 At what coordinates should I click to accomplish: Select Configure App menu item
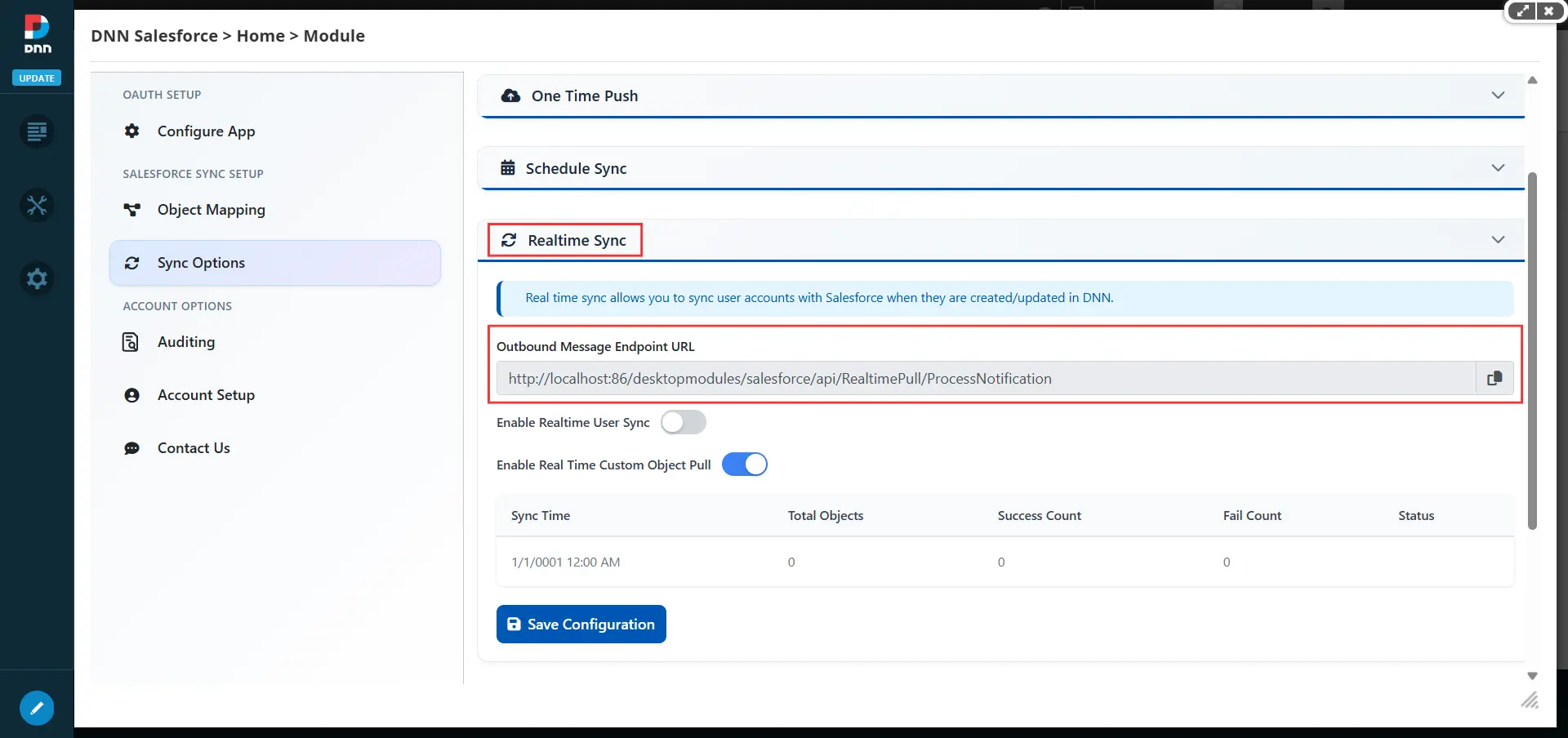click(275, 131)
